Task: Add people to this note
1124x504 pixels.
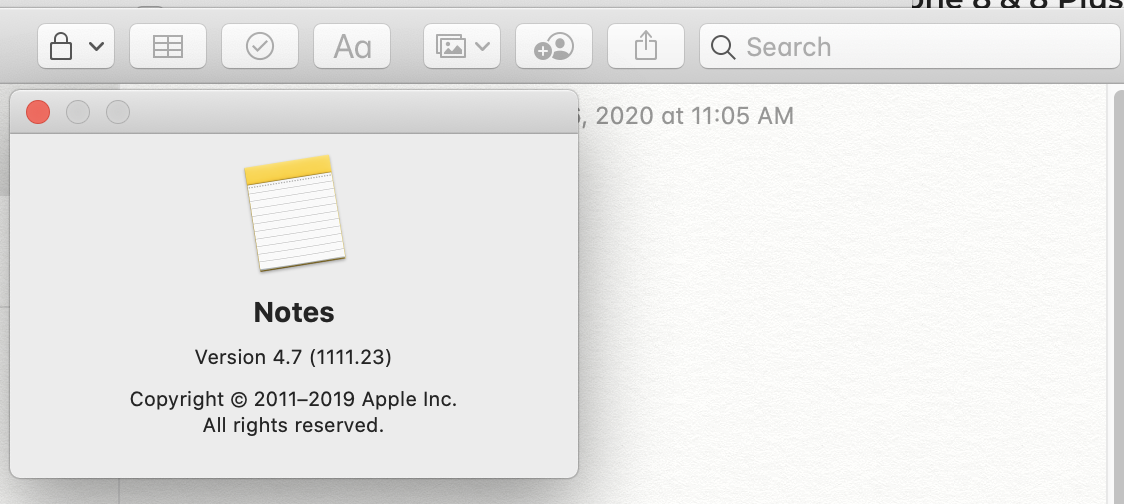Action: (x=553, y=47)
